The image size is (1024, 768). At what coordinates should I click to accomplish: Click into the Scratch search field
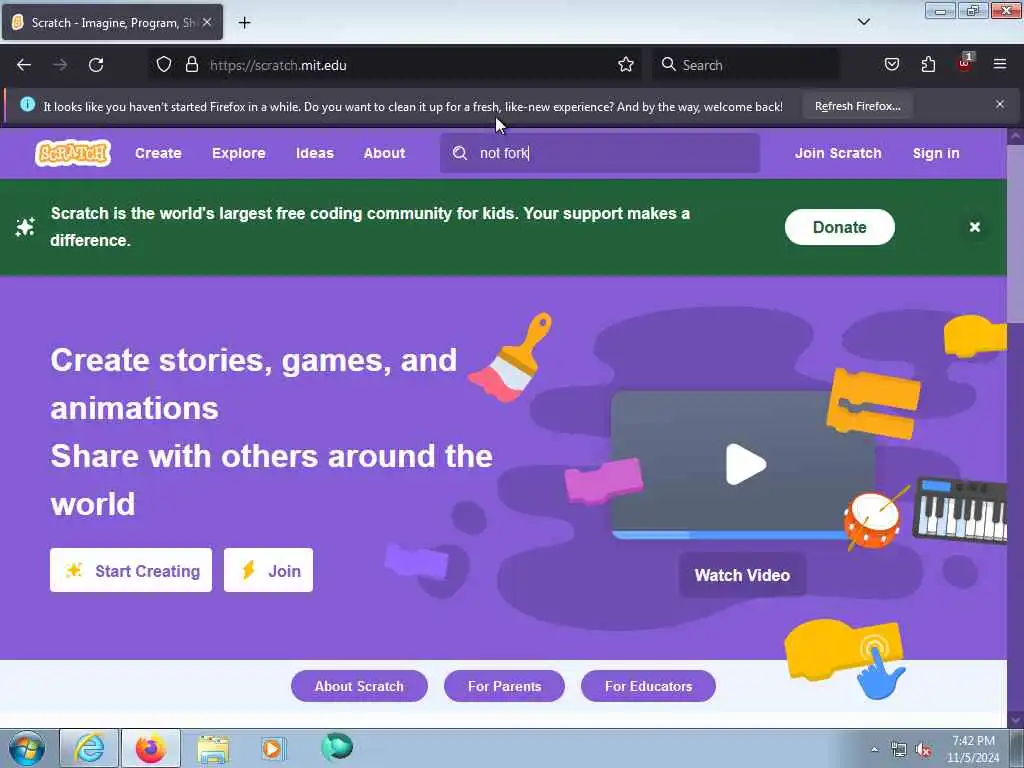600,153
